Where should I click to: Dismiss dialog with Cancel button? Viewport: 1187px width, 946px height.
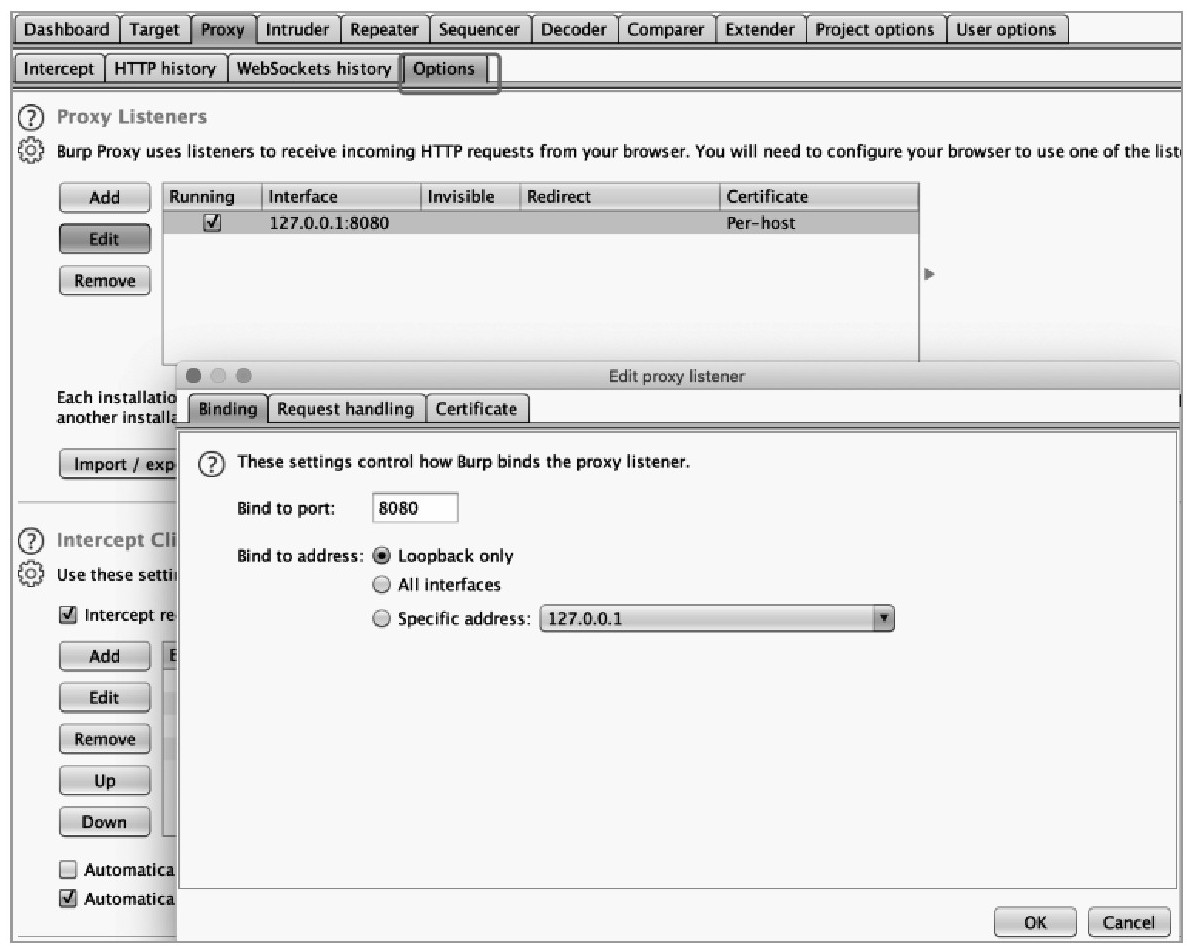[x=1128, y=923]
